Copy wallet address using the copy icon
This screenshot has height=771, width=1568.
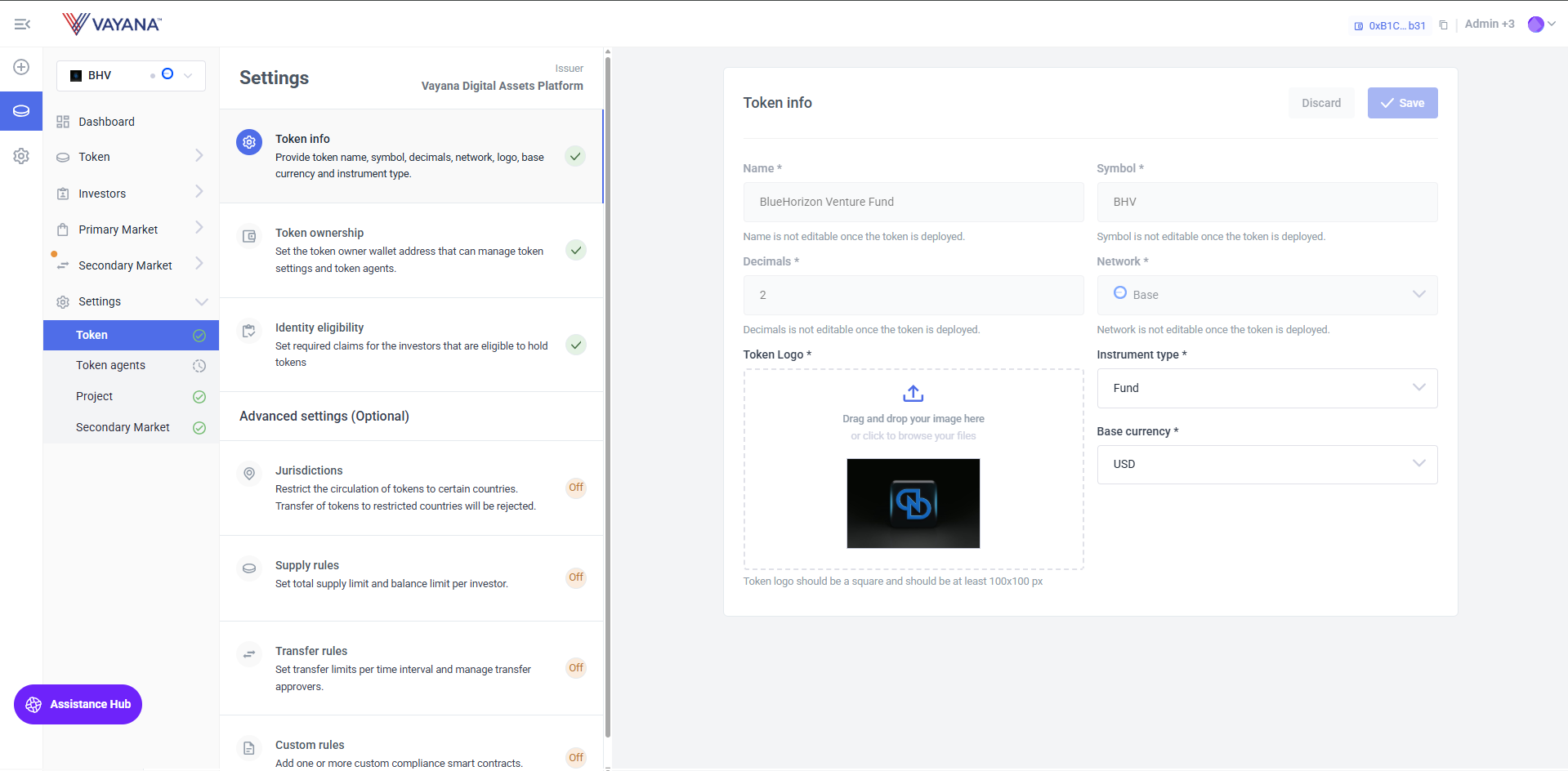(1444, 25)
